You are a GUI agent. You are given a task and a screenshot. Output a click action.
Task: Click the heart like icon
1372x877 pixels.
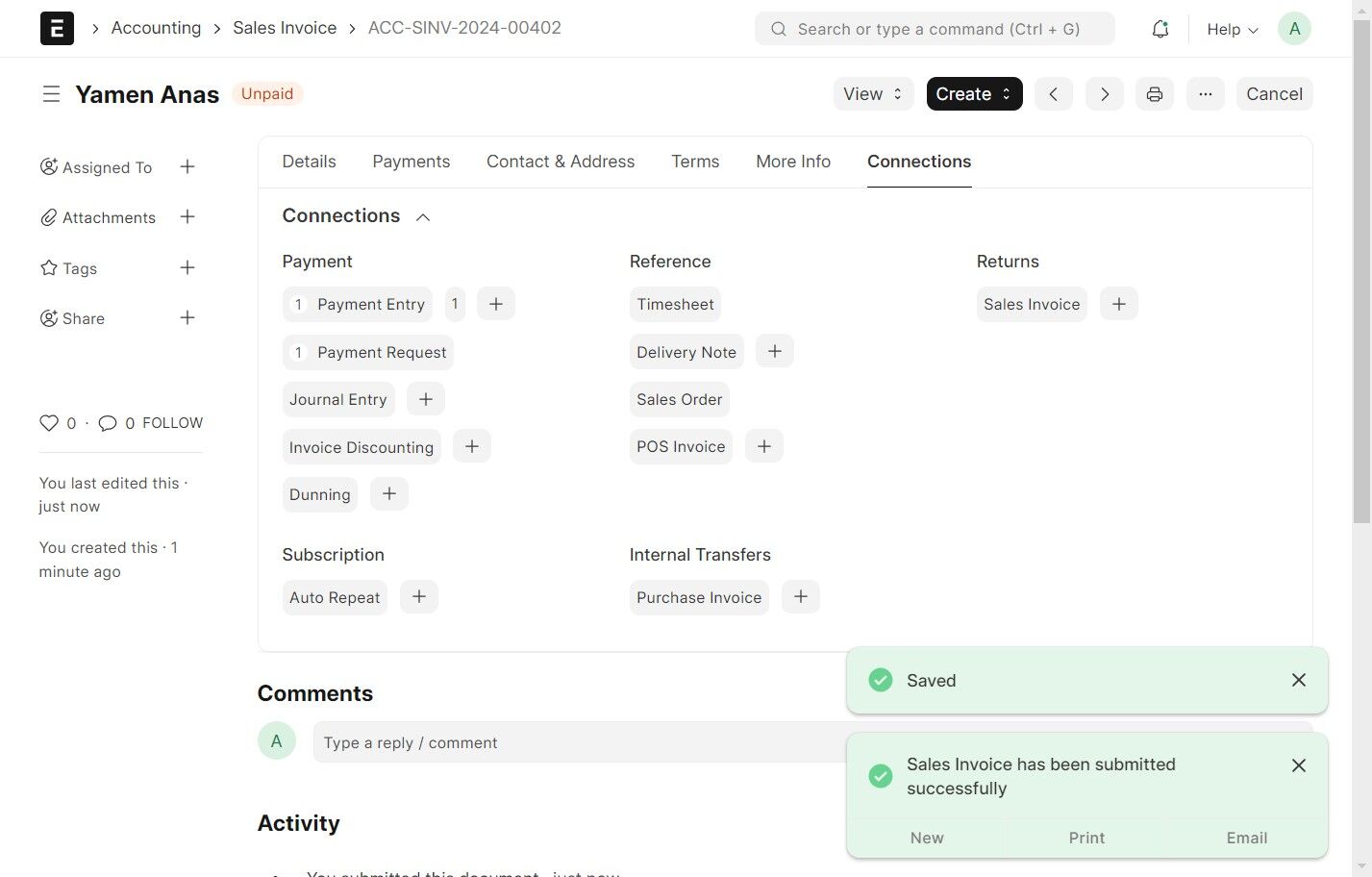tap(49, 423)
